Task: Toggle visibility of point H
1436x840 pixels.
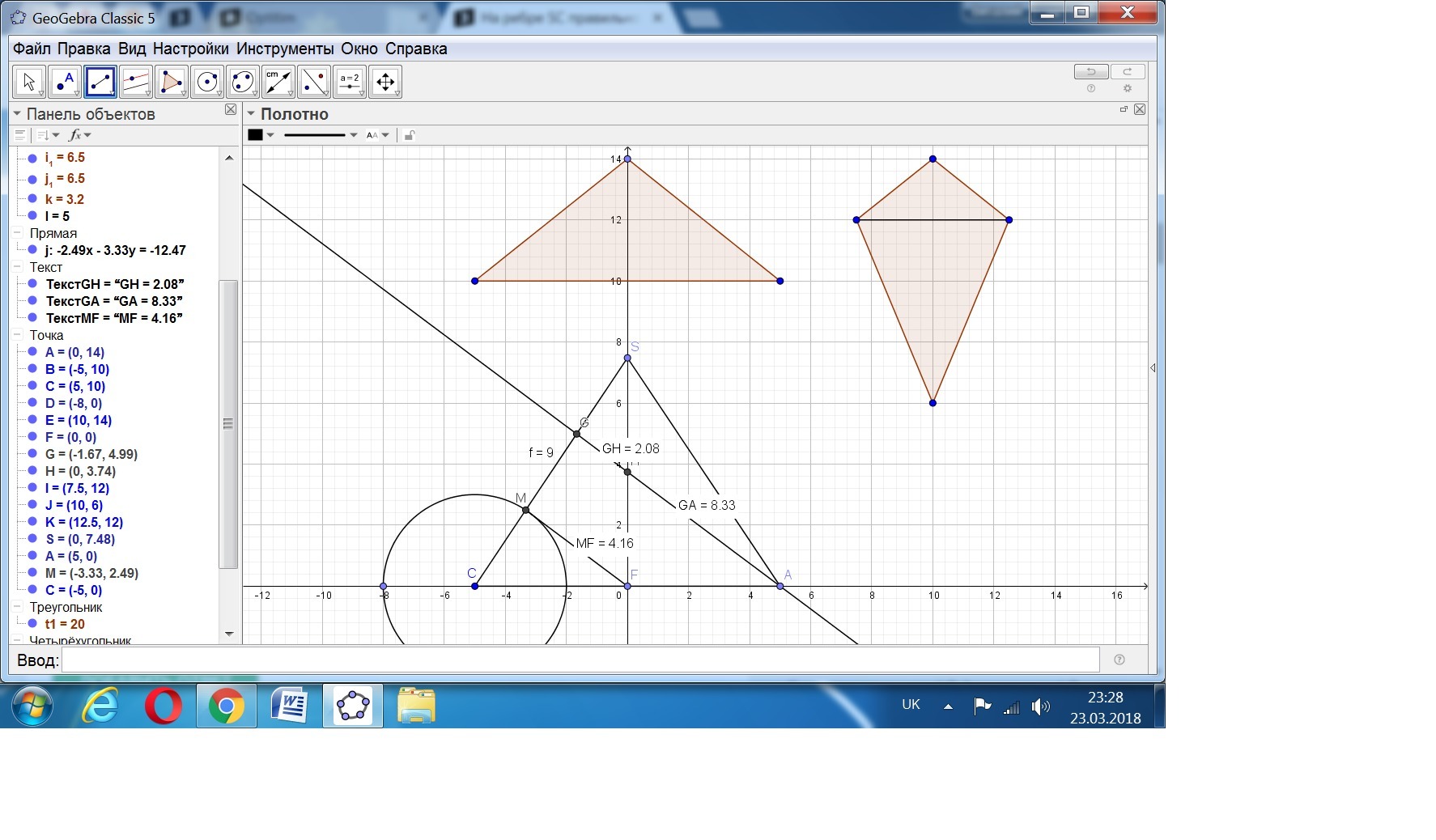Action: (x=32, y=471)
